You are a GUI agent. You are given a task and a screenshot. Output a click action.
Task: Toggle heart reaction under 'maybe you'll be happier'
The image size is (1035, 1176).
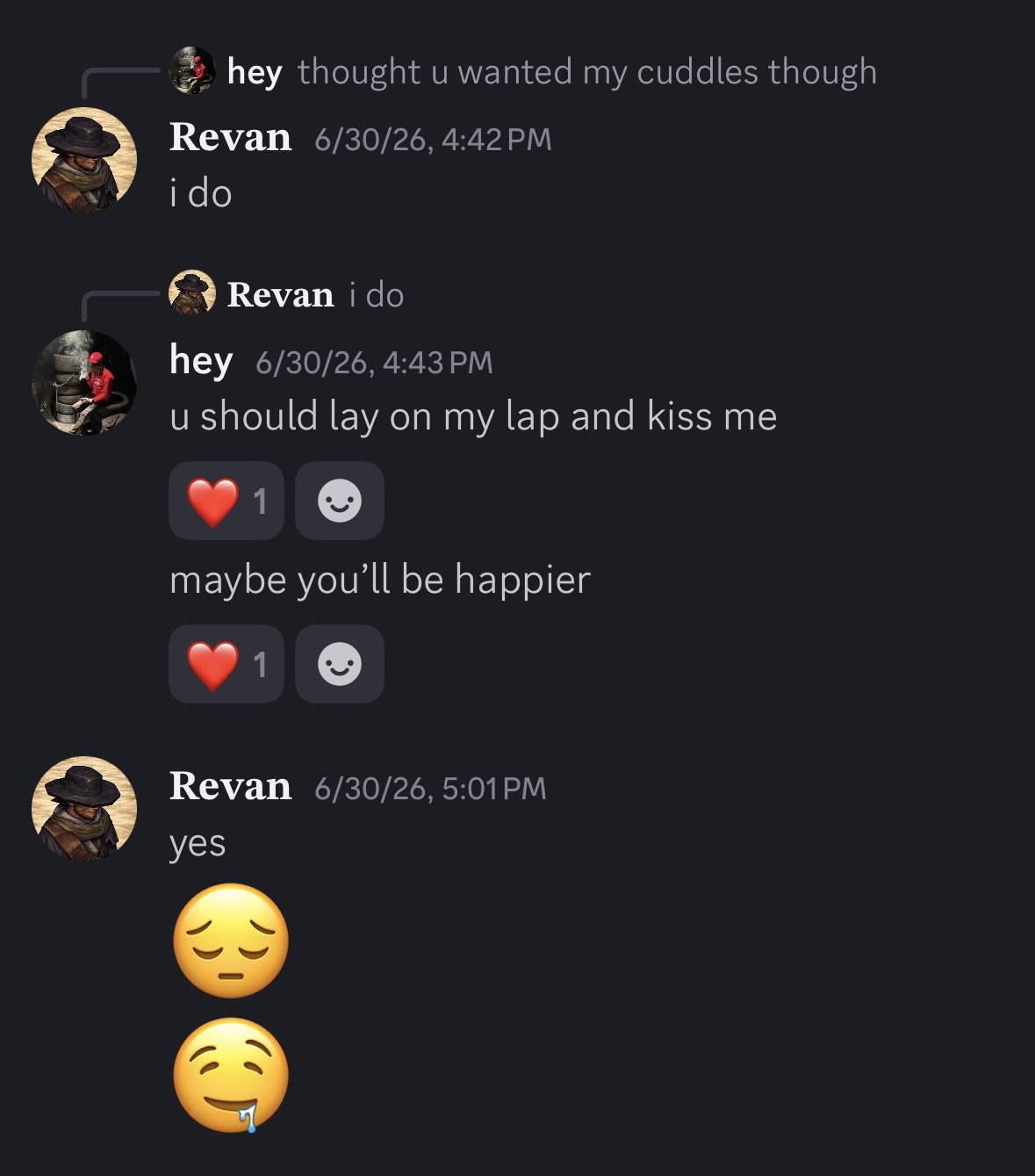pos(226,664)
